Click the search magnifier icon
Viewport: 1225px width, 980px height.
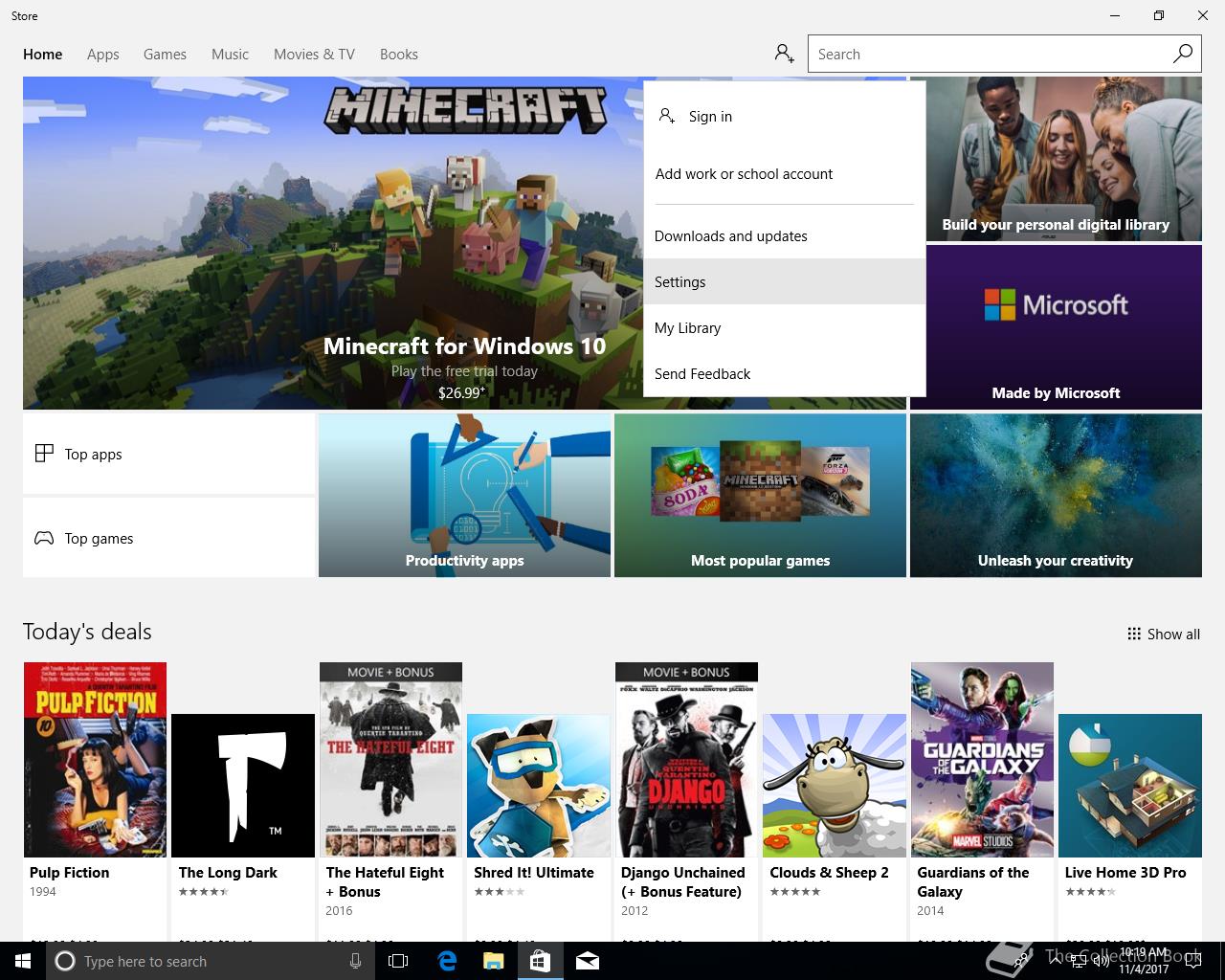click(x=1183, y=54)
